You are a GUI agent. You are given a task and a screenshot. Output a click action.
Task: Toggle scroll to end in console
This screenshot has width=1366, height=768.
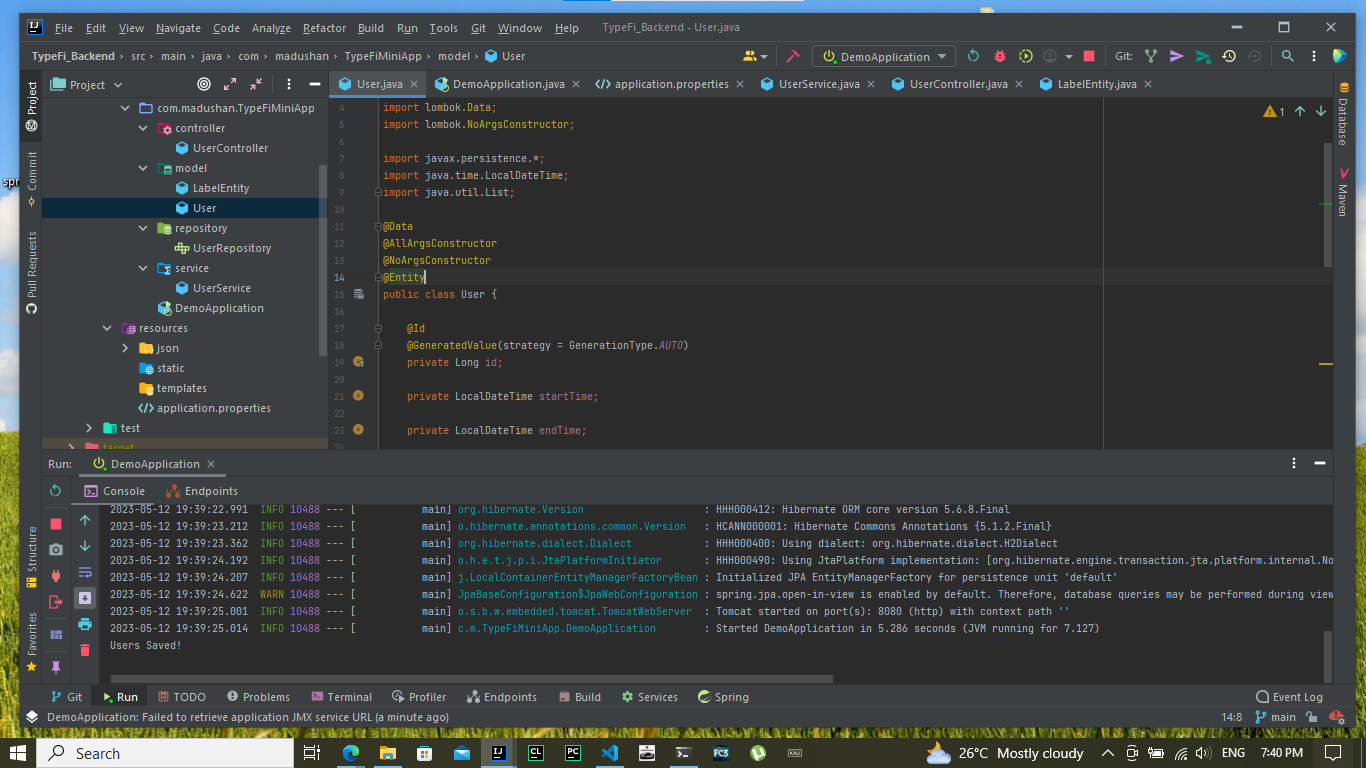[85, 596]
